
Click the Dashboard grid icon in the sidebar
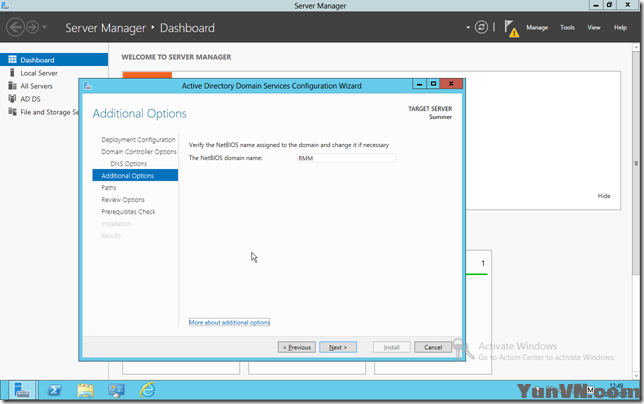click(12, 60)
